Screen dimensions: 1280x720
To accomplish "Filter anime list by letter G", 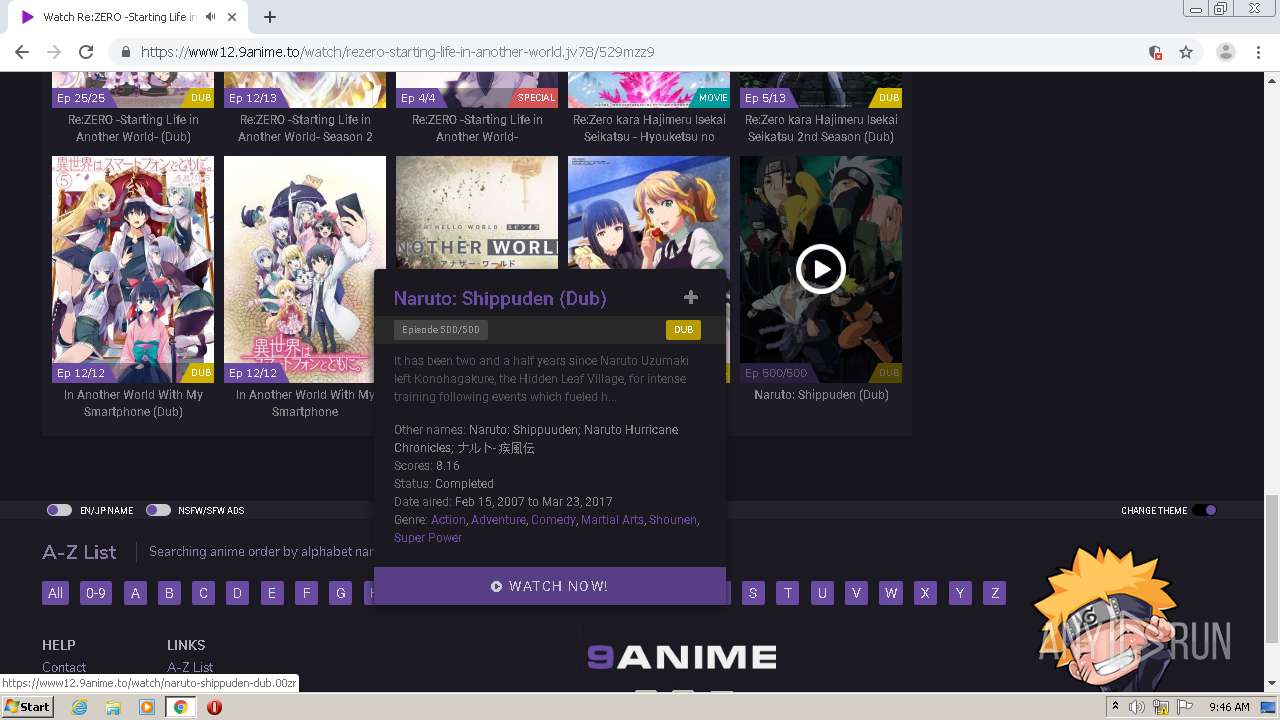I will (x=340, y=593).
